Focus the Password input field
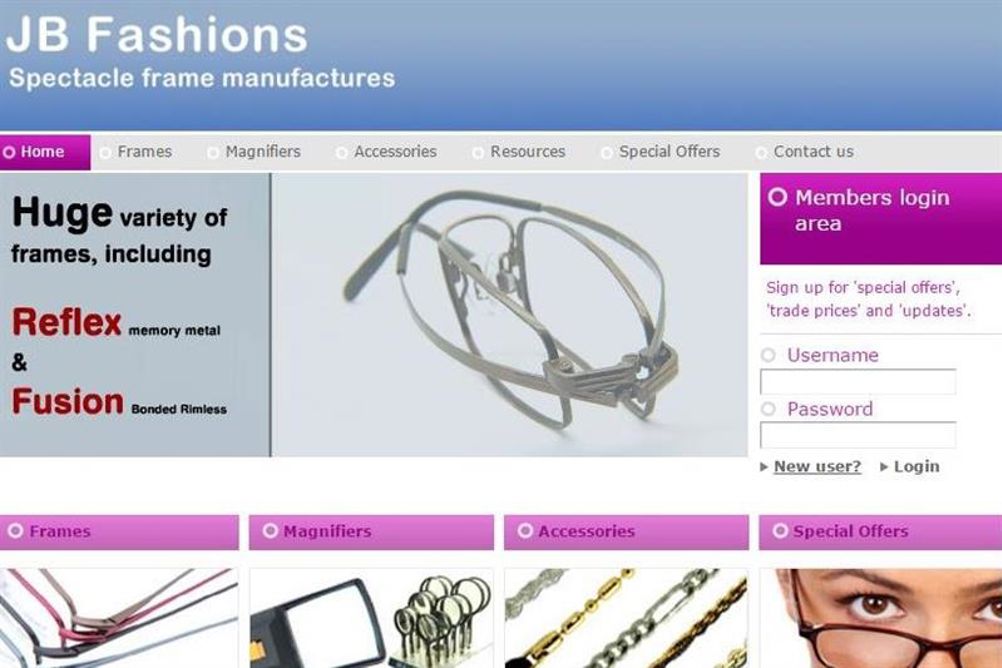This screenshot has height=668, width=1002. [858, 435]
